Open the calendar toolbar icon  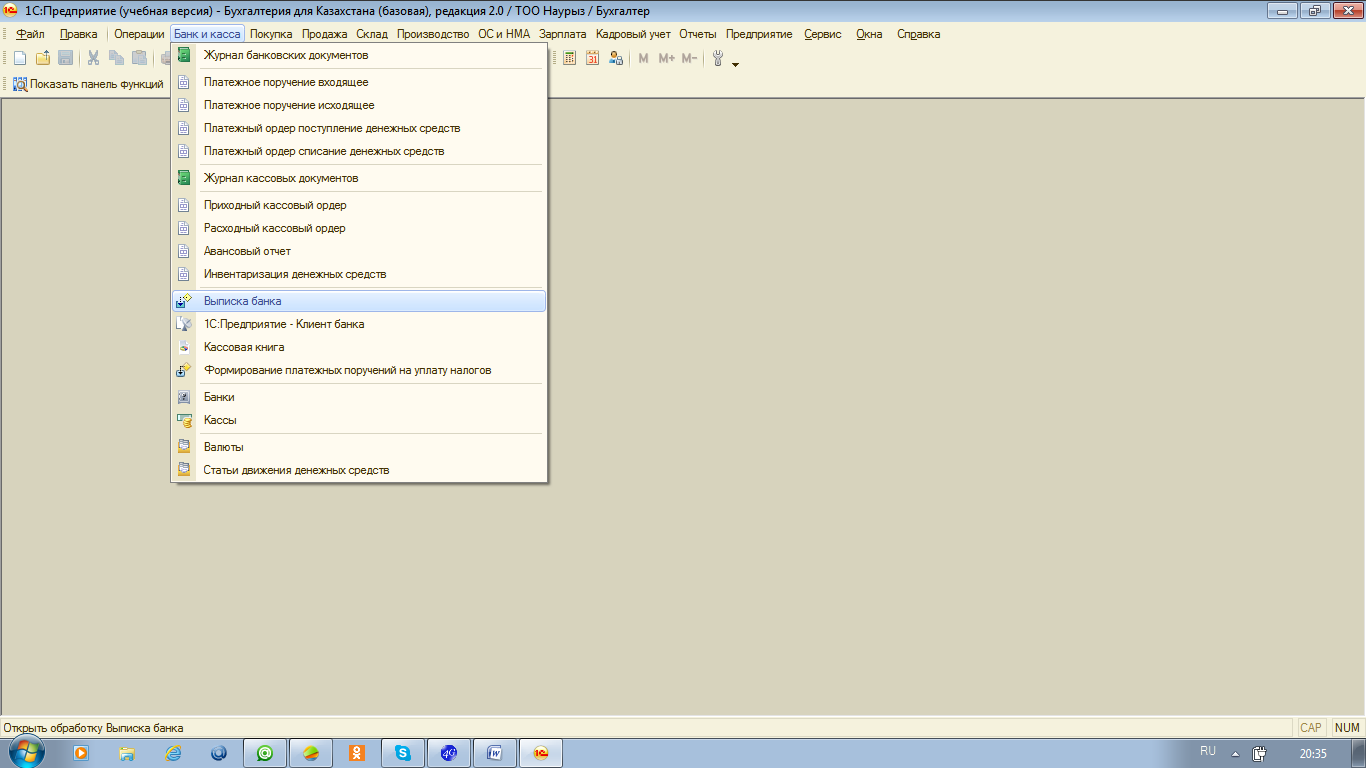coord(593,58)
